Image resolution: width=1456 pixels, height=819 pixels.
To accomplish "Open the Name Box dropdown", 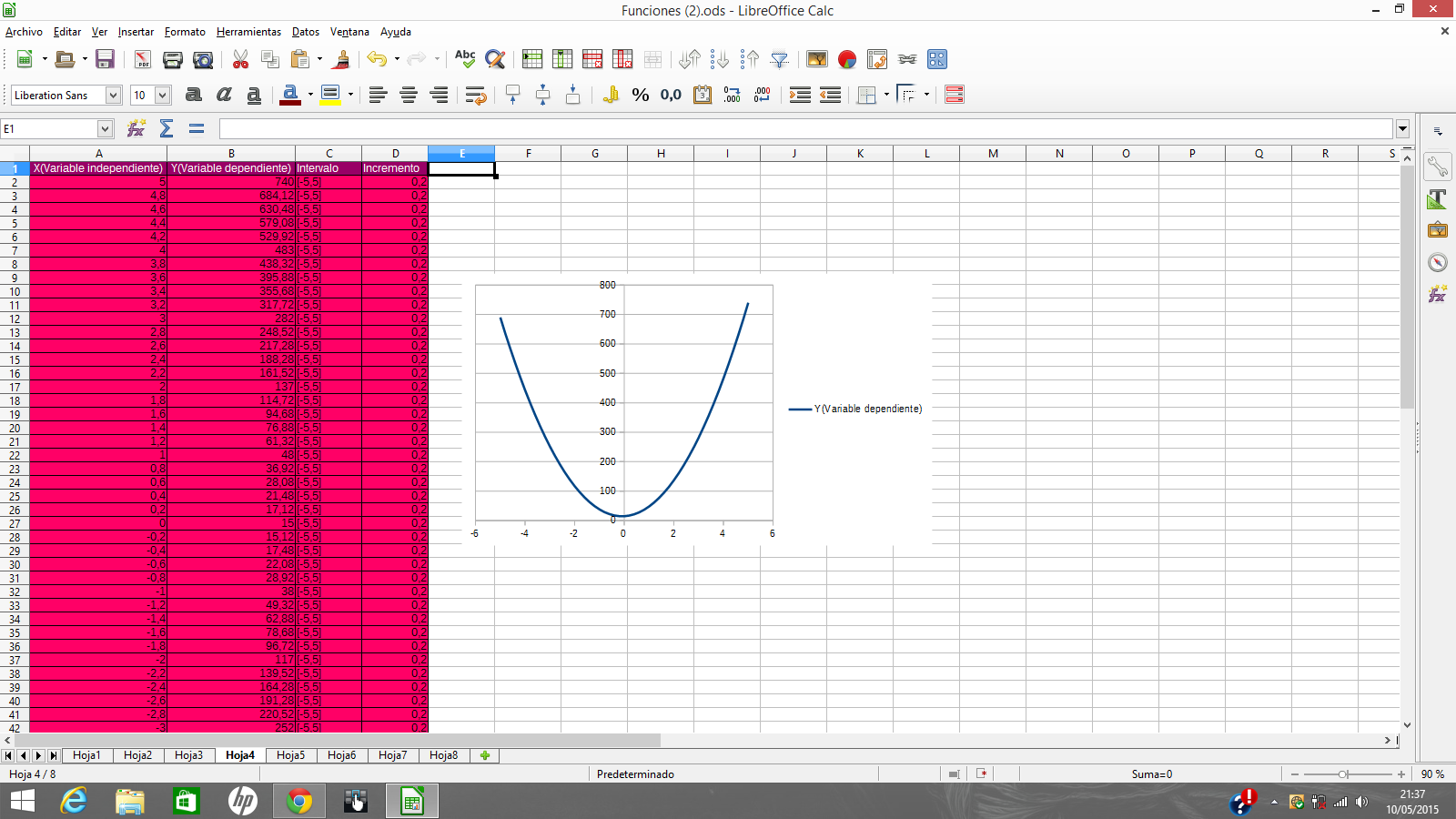I will click(x=105, y=129).
